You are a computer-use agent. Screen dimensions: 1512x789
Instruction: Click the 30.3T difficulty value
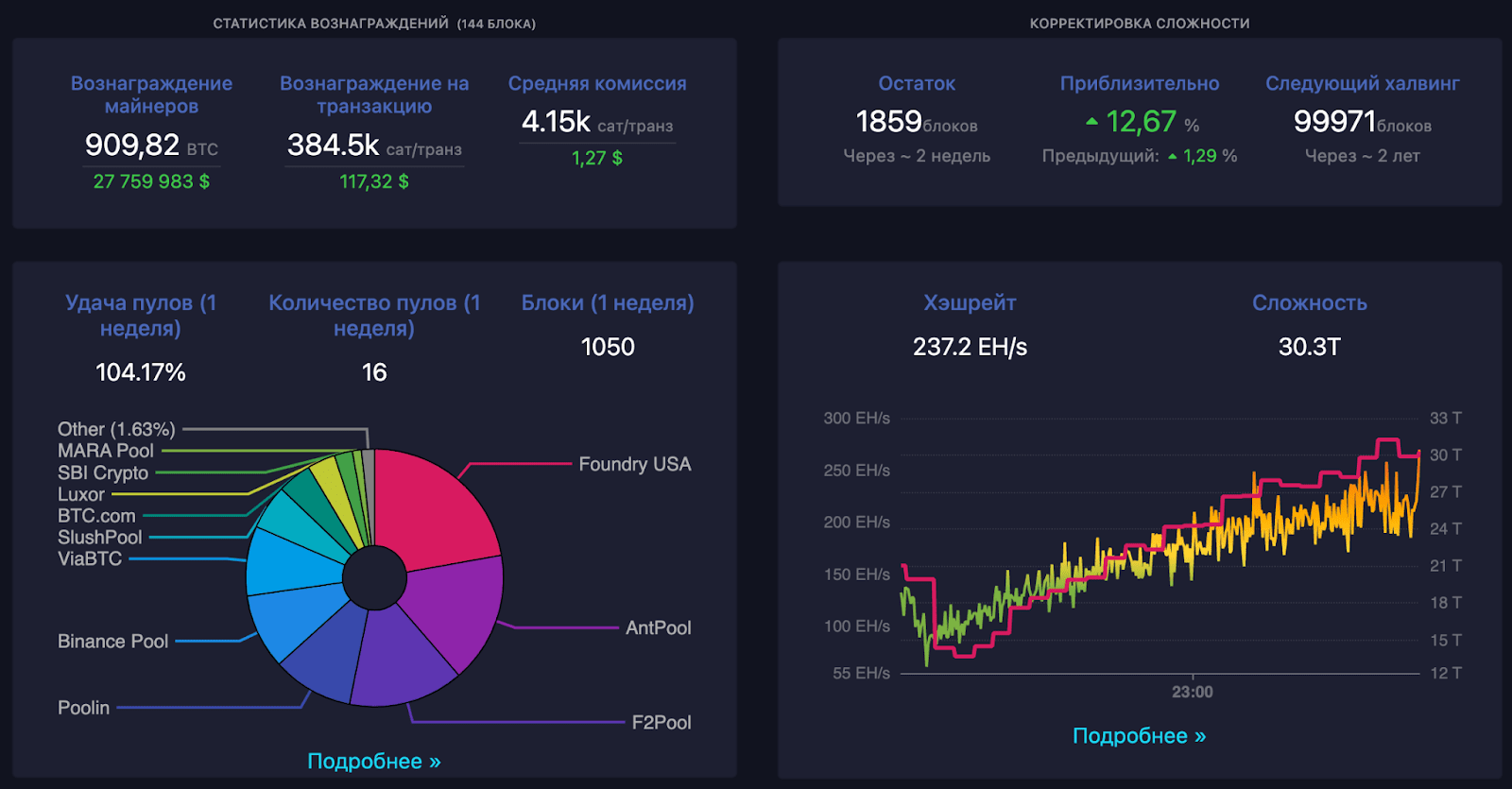point(1310,347)
